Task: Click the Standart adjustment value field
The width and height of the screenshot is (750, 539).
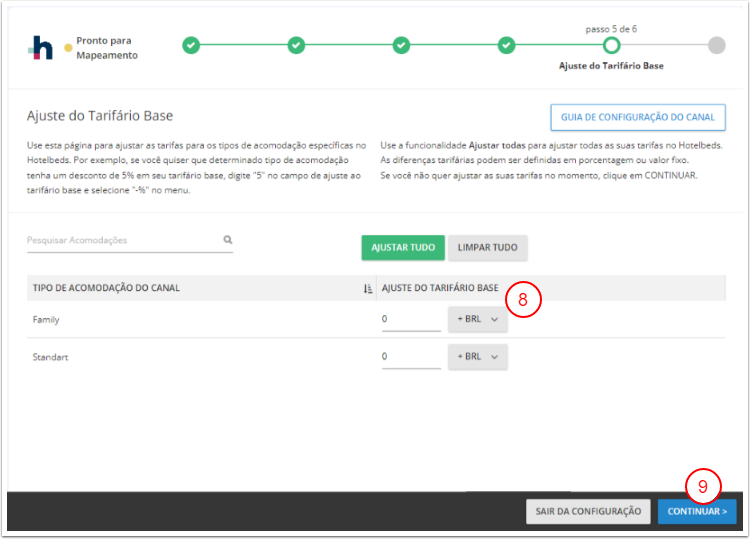Action: [410, 357]
